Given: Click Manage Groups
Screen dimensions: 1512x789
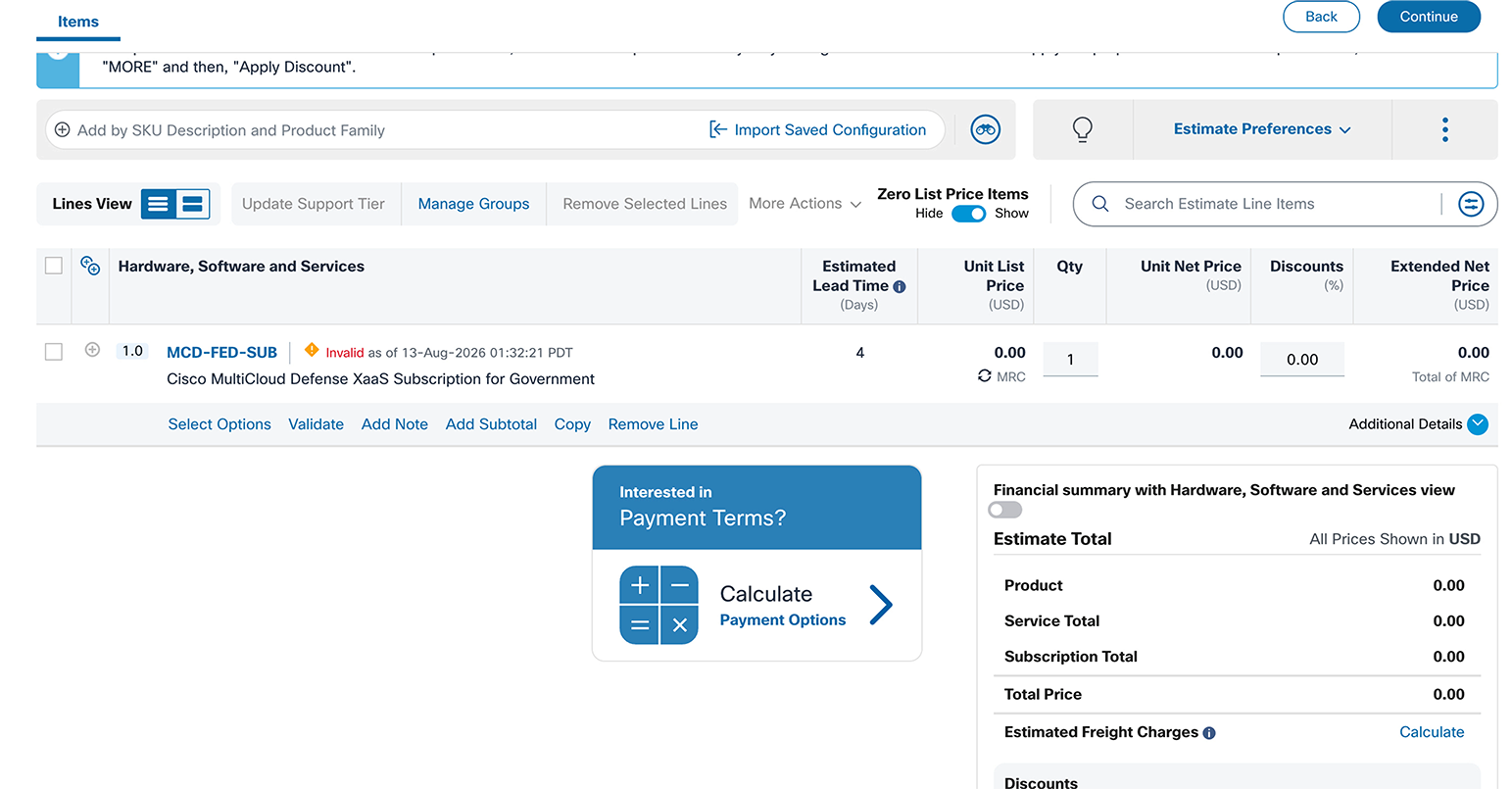Looking at the screenshot, I should pyautogui.click(x=473, y=204).
